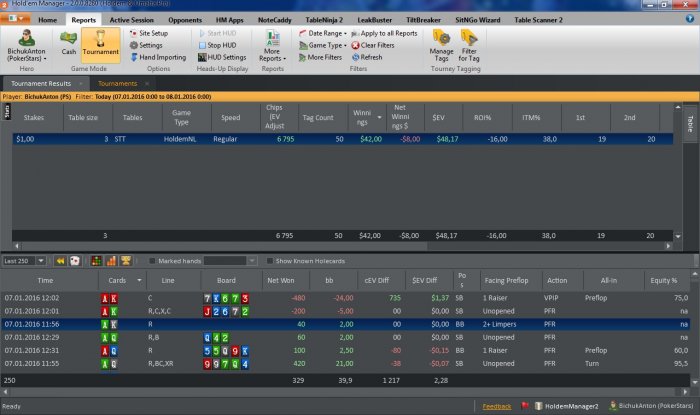The width and height of the screenshot is (700, 415).
Task: Switch game mode to Cash
Action: pyautogui.click(x=68, y=43)
